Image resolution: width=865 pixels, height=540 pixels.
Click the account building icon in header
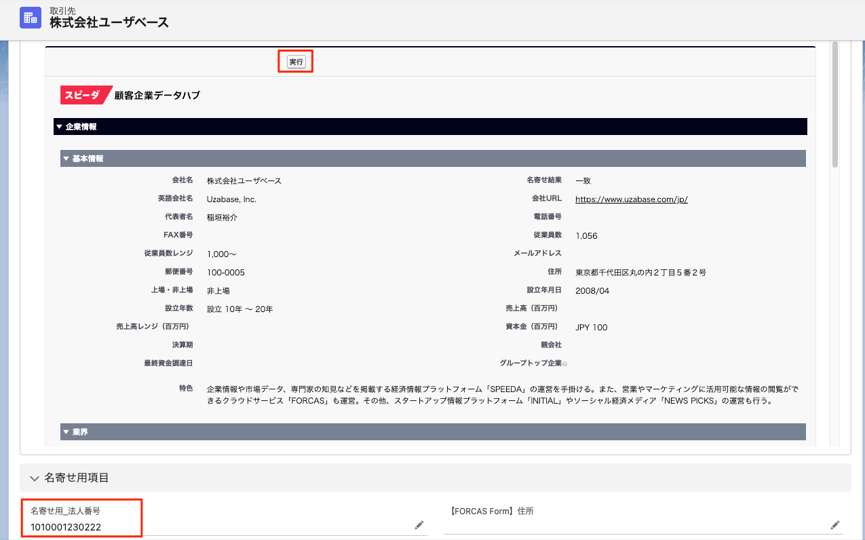[x=30, y=18]
